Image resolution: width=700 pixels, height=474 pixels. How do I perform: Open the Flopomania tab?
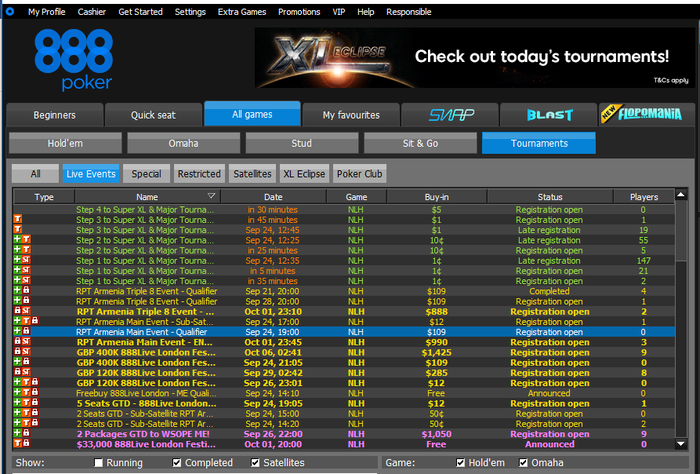(647, 115)
